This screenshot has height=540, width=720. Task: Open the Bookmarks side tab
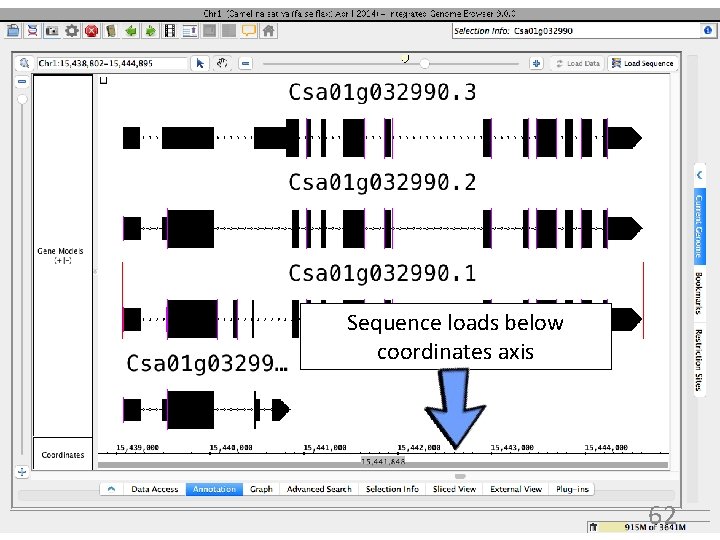699,293
